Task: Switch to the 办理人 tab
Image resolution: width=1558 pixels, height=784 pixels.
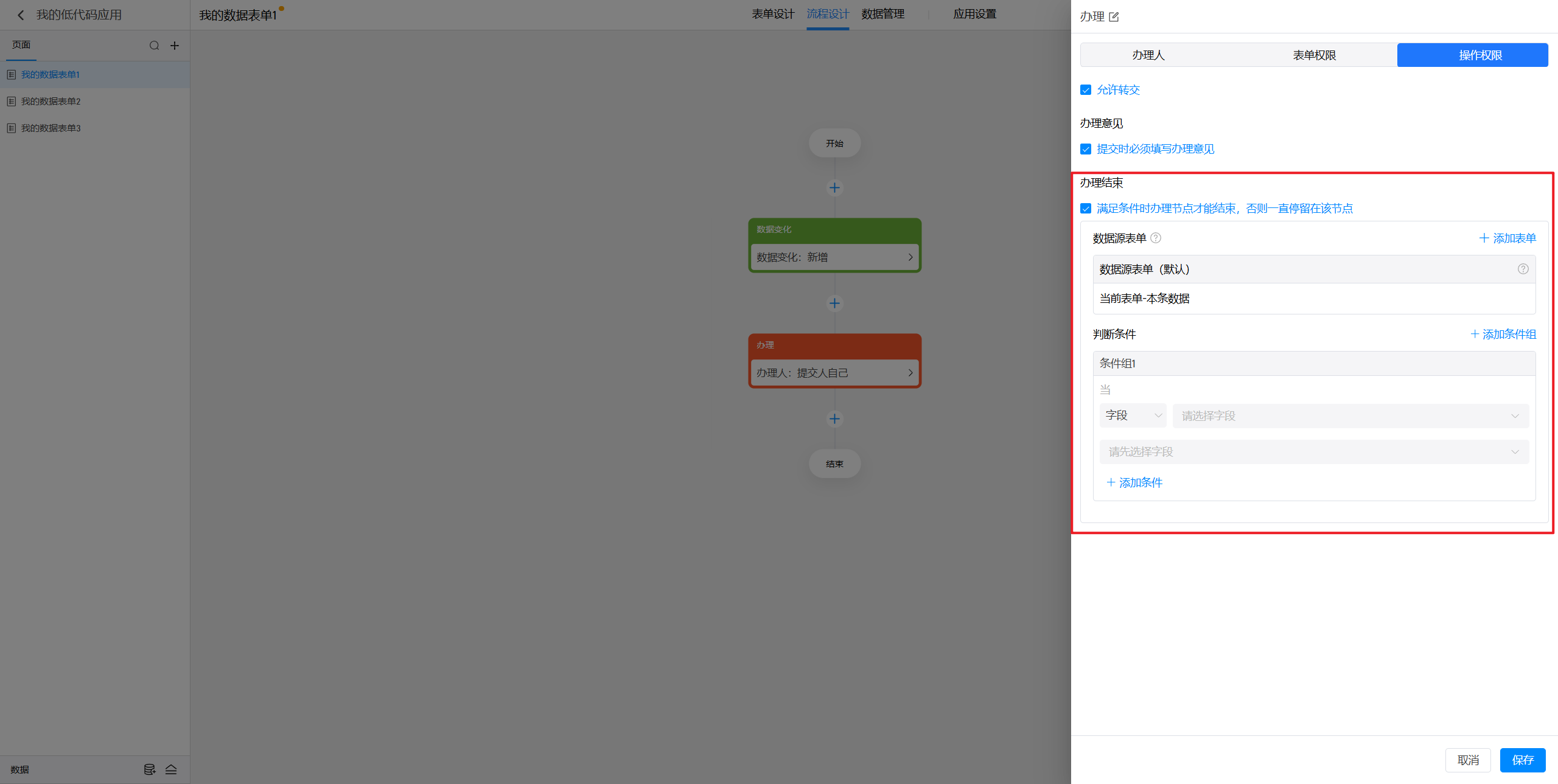Action: click(1148, 55)
